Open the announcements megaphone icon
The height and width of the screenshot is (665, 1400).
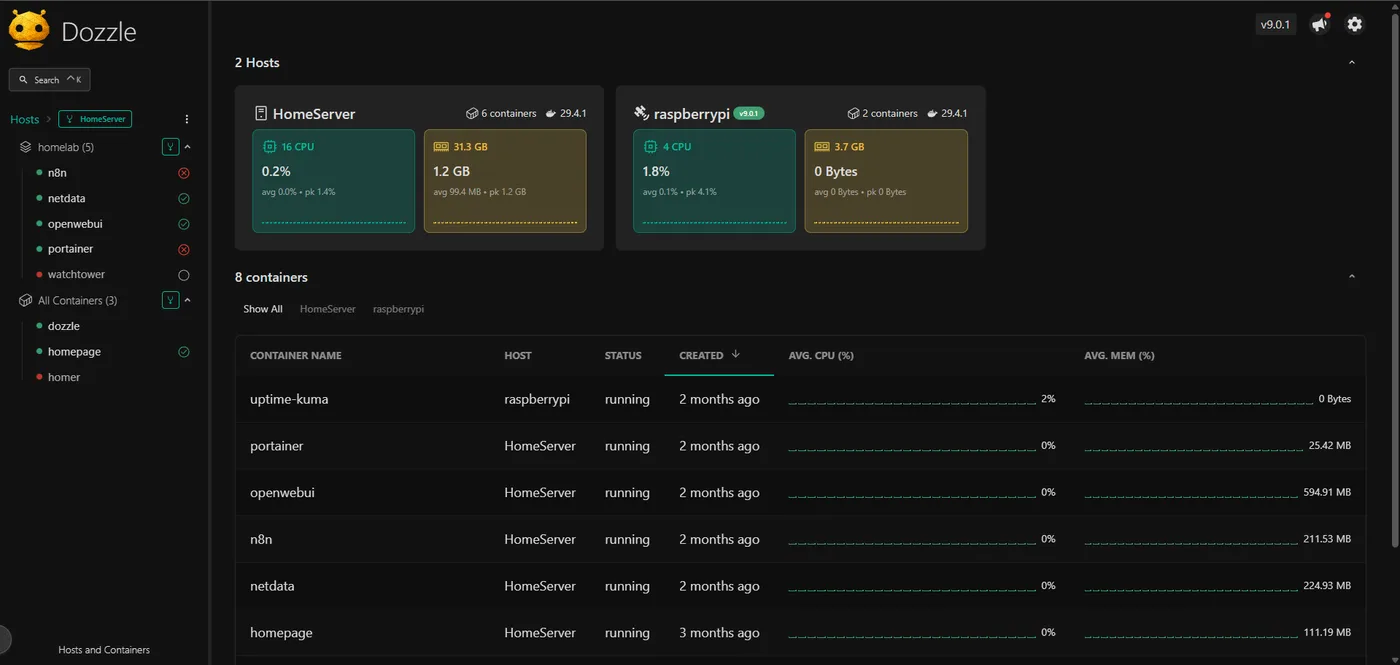coord(1320,24)
